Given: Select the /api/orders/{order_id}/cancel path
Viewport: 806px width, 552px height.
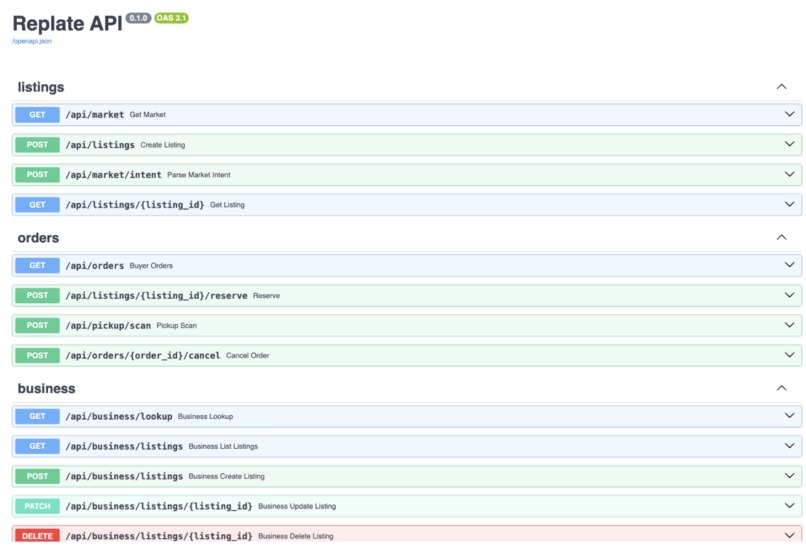Looking at the screenshot, I should 143,355.
